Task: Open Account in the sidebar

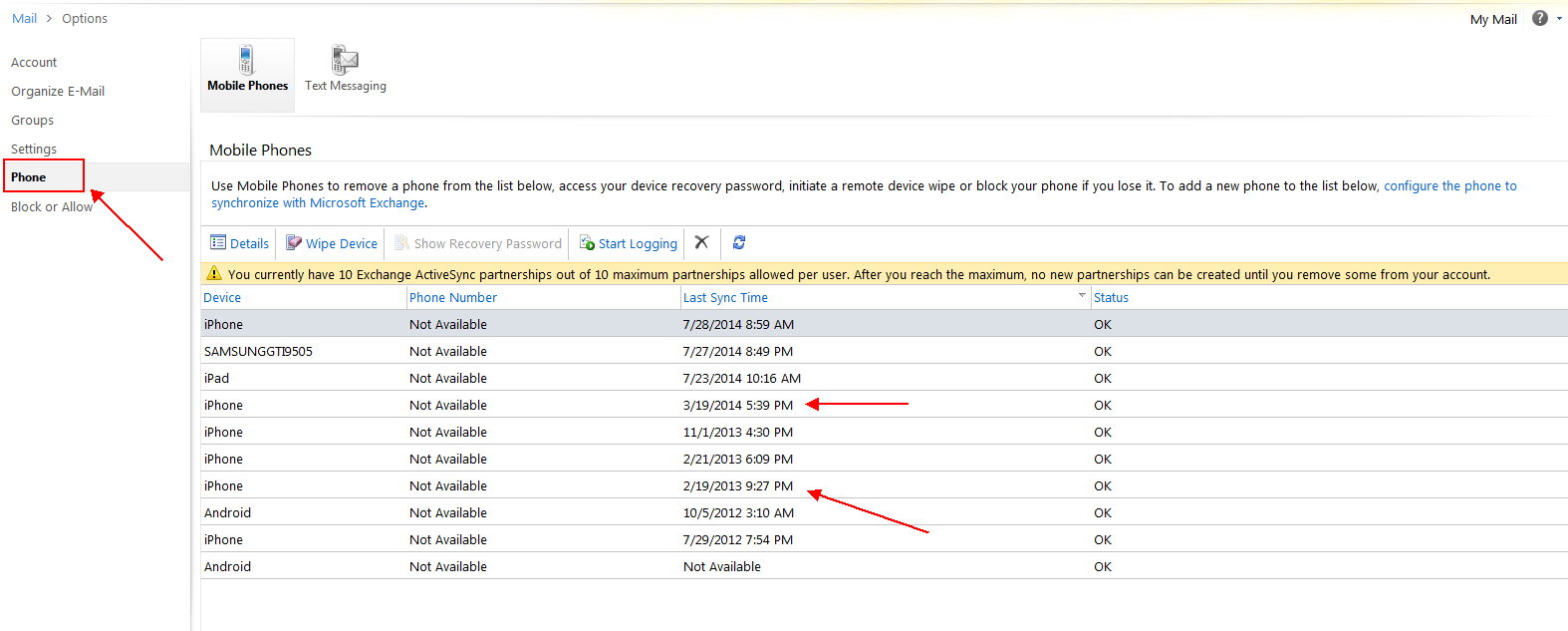Action: (x=34, y=63)
